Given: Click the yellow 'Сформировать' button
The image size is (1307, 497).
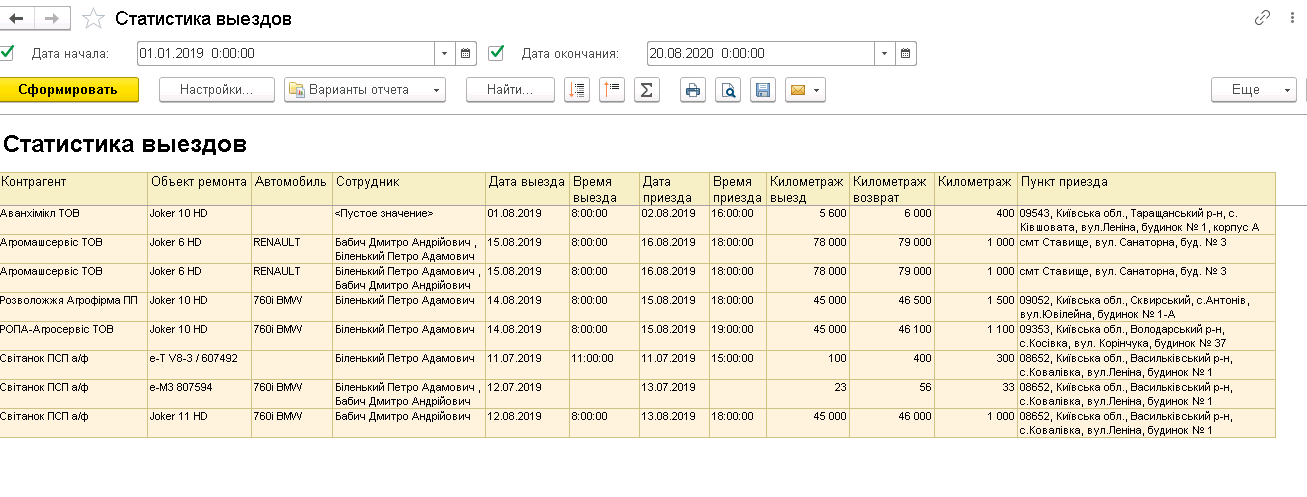Looking at the screenshot, I should [x=68, y=90].
